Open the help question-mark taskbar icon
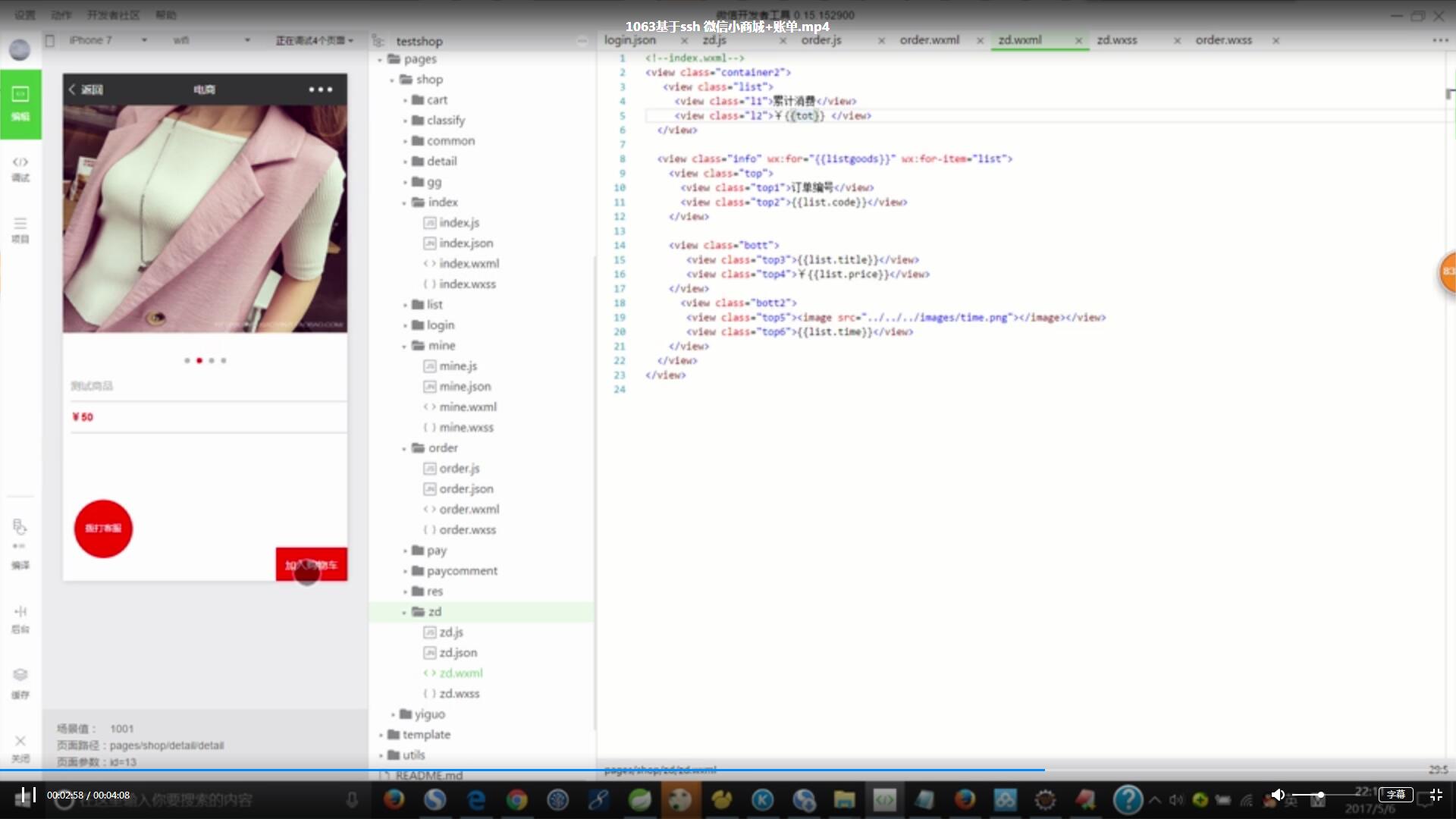1456x819 pixels. point(1128,799)
